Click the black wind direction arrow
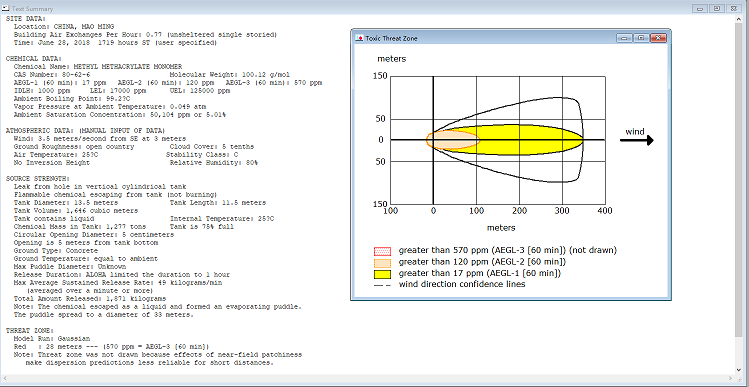The height and width of the screenshot is (387, 749). point(637,140)
